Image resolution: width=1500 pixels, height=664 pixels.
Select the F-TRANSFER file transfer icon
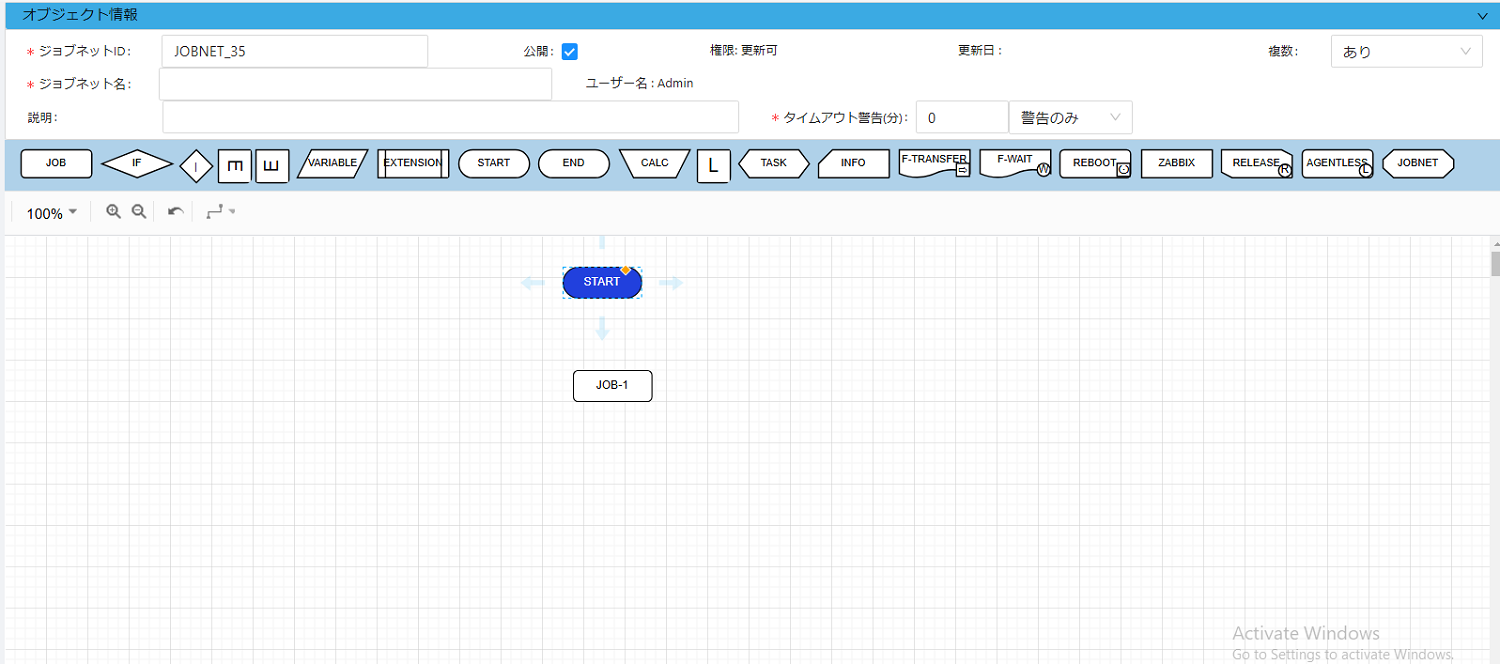[933, 163]
